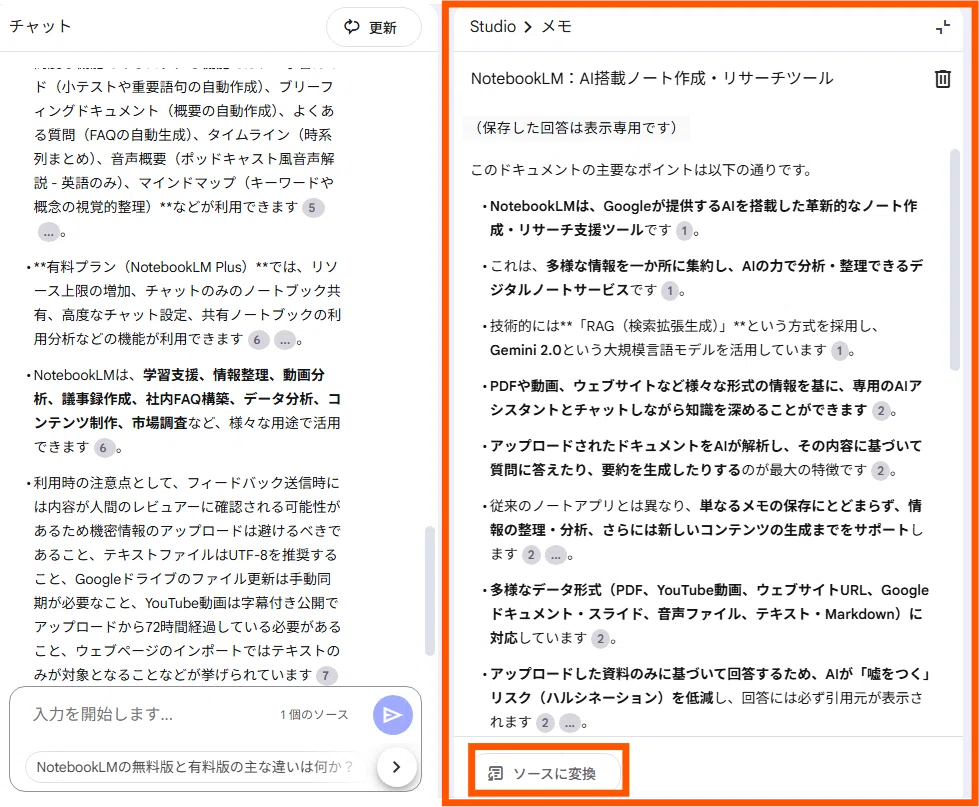Screen dimensions: 979x807
Task: Open citation 6 after 用分析などの機能が利用できます
Action: pyautogui.click(x=258, y=340)
